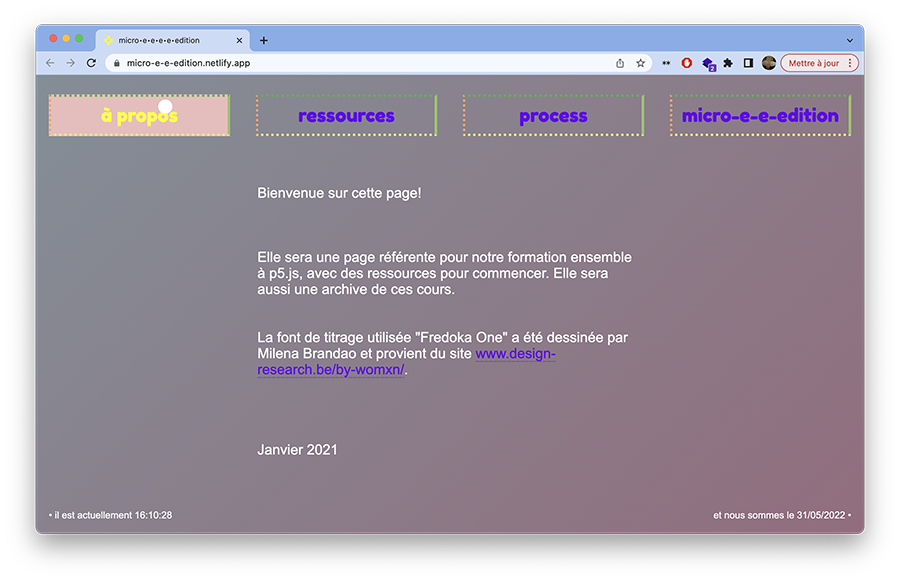Click the eyes extension icon in the toolbar
Screen dimensions: 900x581
pos(666,63)
